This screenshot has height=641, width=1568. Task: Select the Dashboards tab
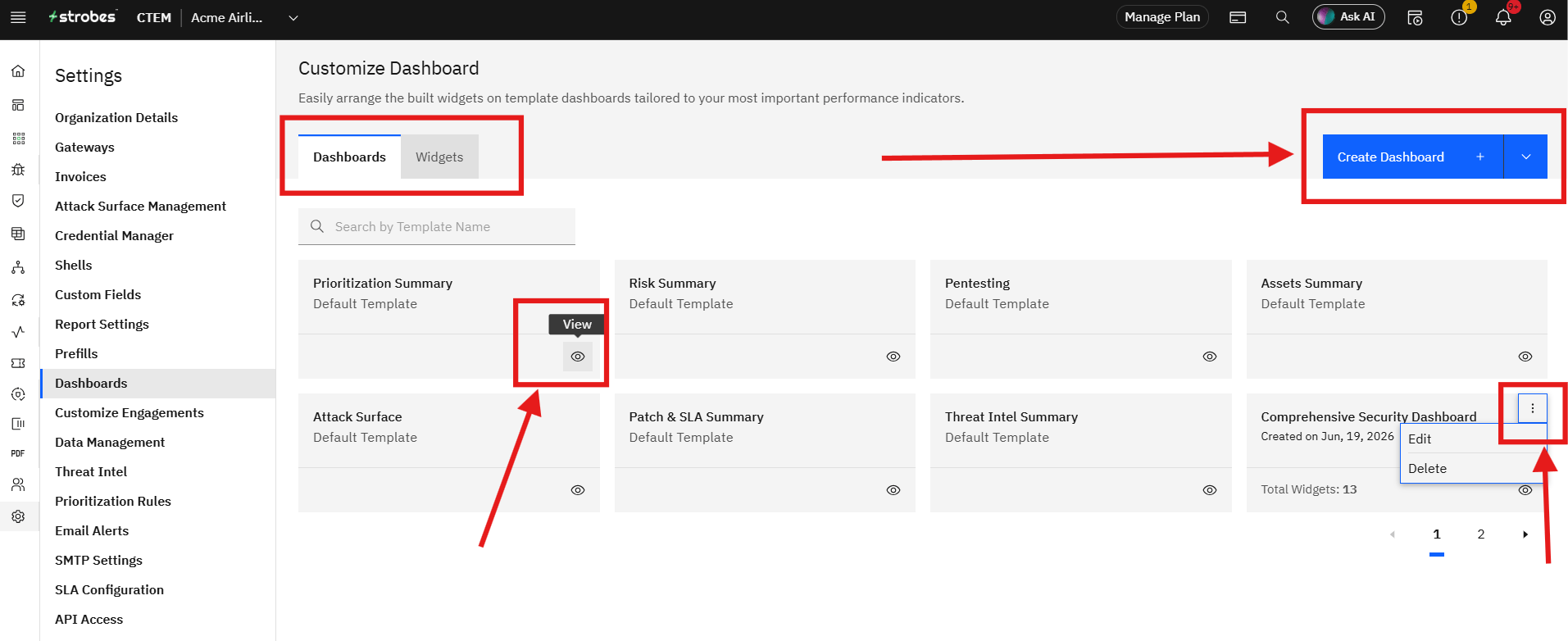point(349,157)
